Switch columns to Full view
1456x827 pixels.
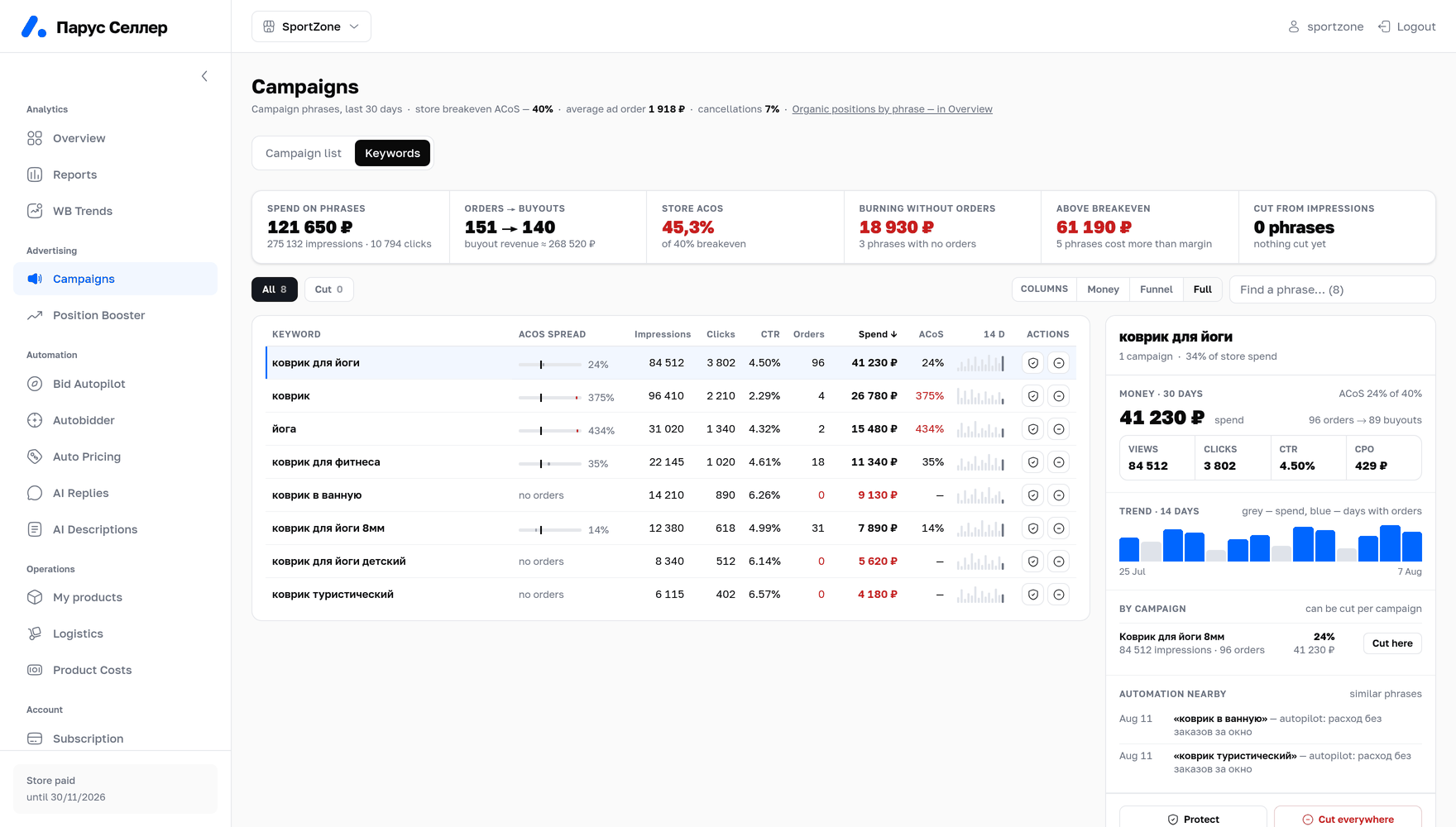1203,289
